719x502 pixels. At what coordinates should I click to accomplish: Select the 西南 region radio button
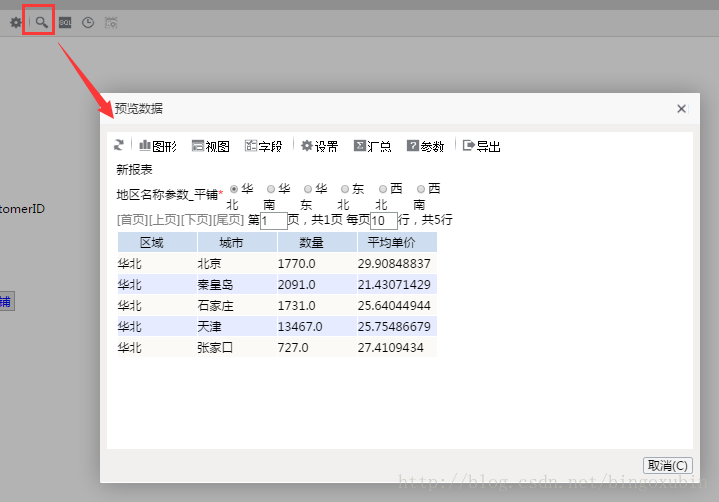(421, 189)
